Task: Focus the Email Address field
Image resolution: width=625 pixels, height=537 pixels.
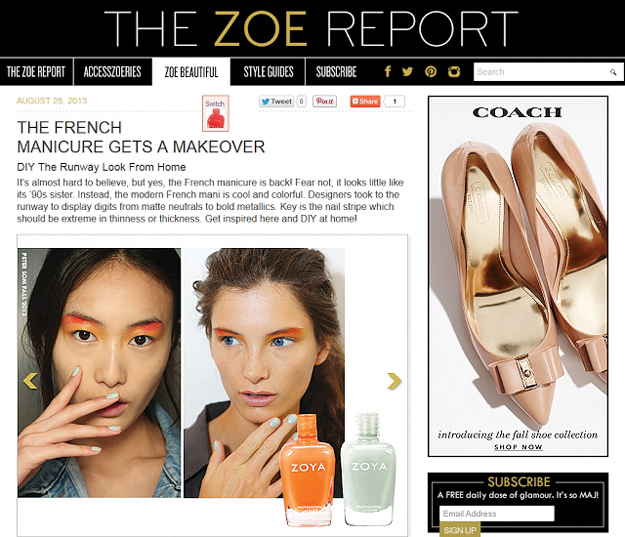Action: coord(497,513)
